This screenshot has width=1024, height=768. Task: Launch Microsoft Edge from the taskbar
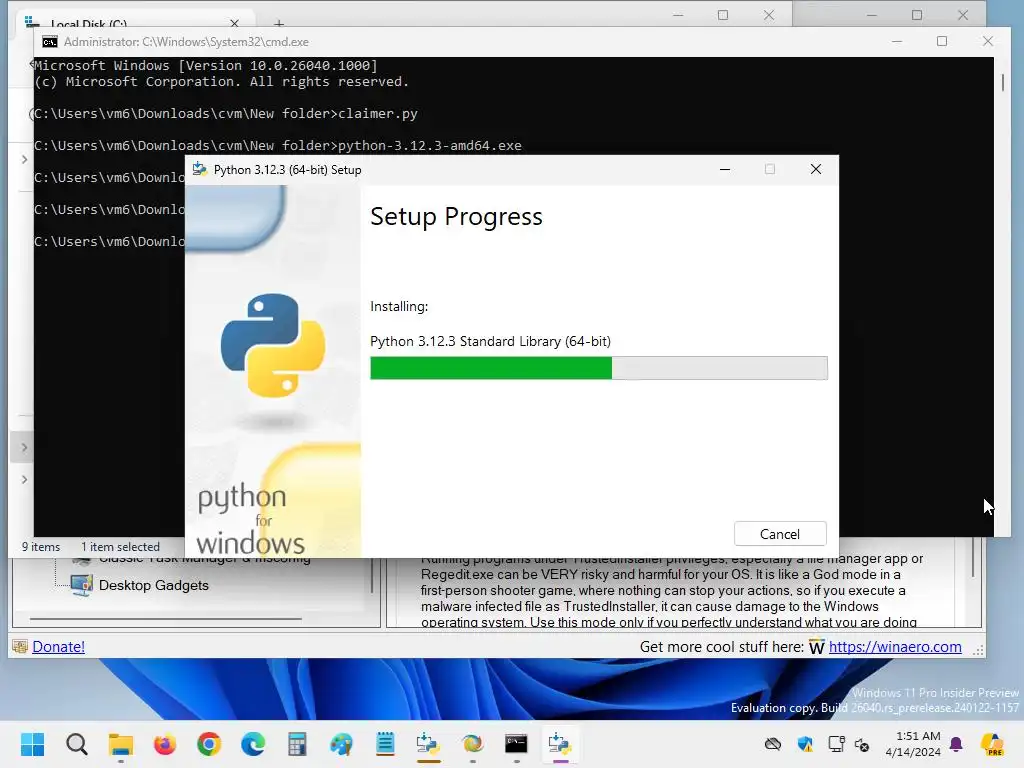coord(253,744)
